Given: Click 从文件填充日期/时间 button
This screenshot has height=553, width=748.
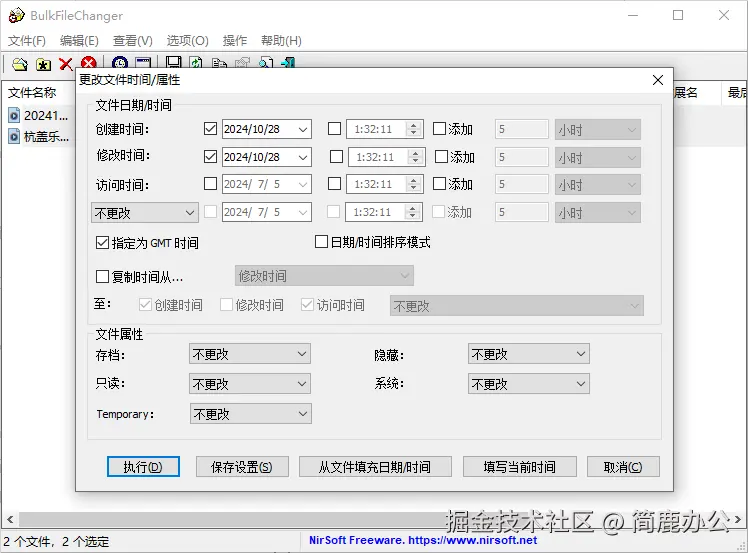Looking at the screenshot, I should click(x=375, y=467).
